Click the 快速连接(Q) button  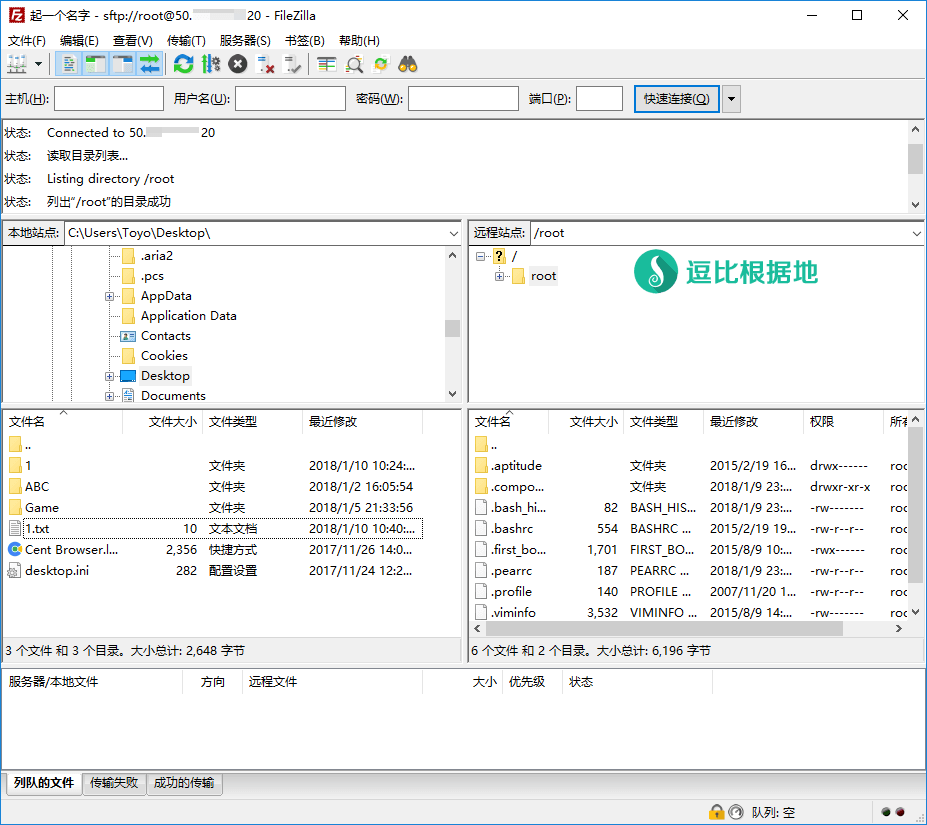(676, 99)
